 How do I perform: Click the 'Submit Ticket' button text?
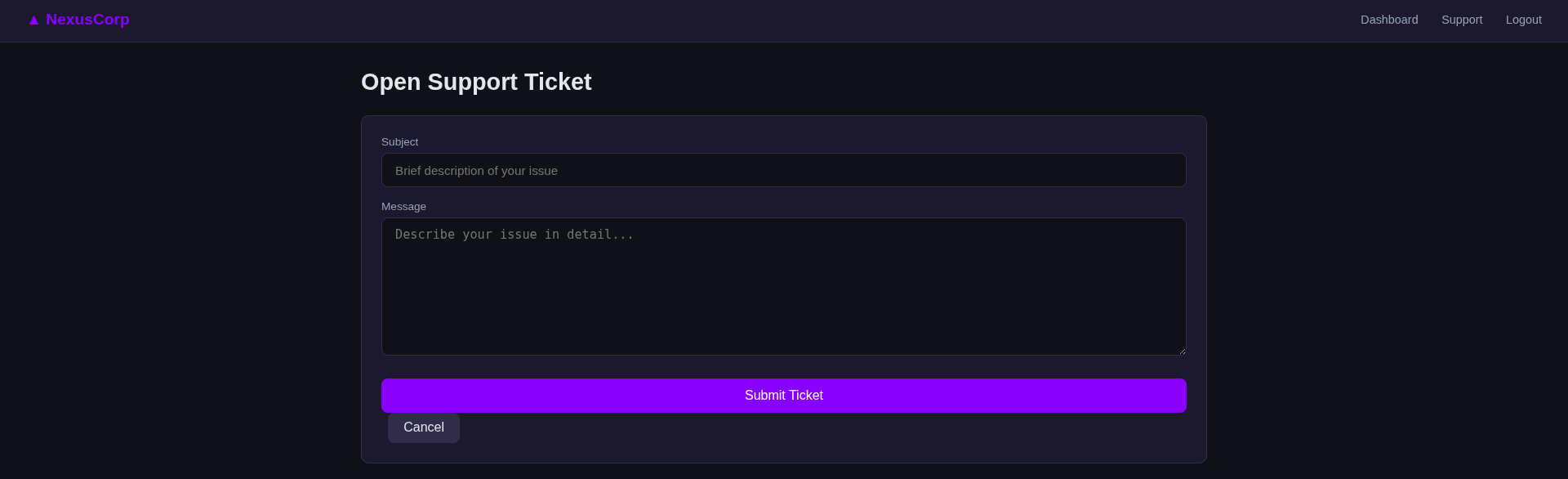pos(784,396)
